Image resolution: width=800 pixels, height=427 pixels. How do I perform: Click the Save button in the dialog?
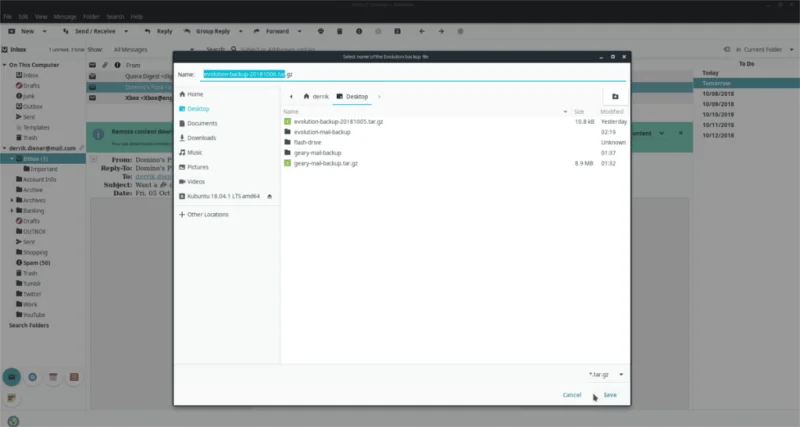click(x=610, y=395)
